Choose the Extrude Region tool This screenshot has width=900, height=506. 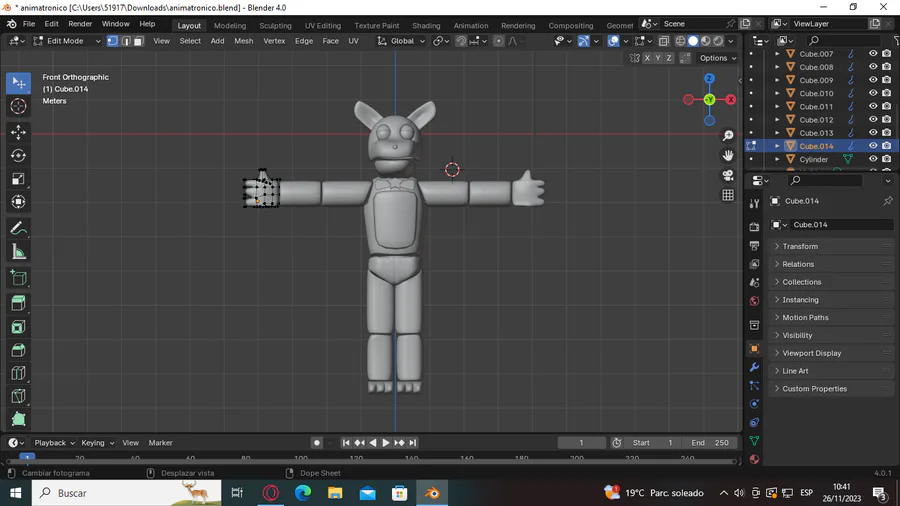pos(18,302)
